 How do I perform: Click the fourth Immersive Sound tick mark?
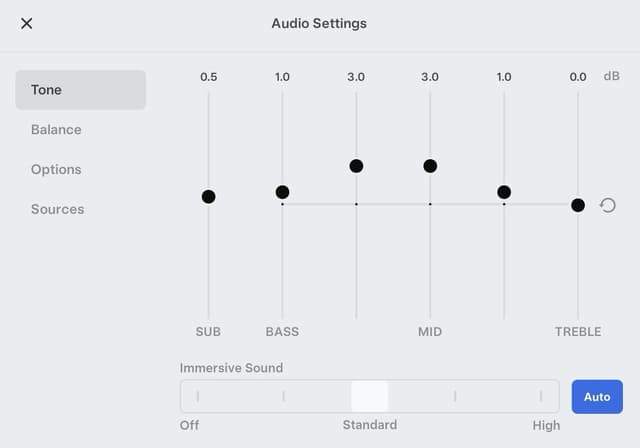pyautogui.click(x=455, y=397)
